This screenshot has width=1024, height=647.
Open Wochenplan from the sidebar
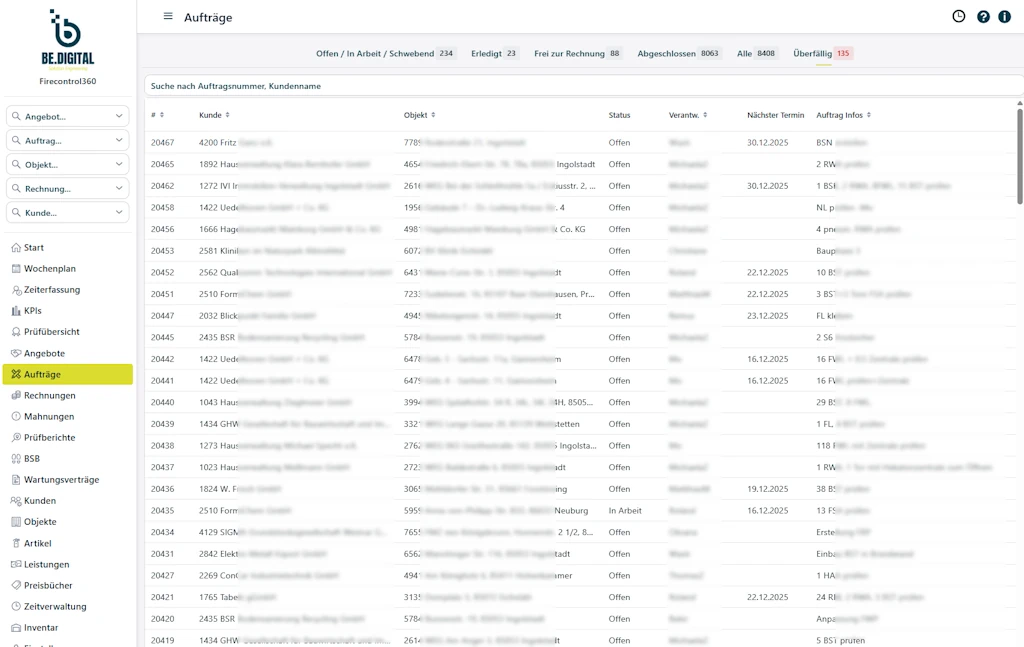click(x=49, y=269)
